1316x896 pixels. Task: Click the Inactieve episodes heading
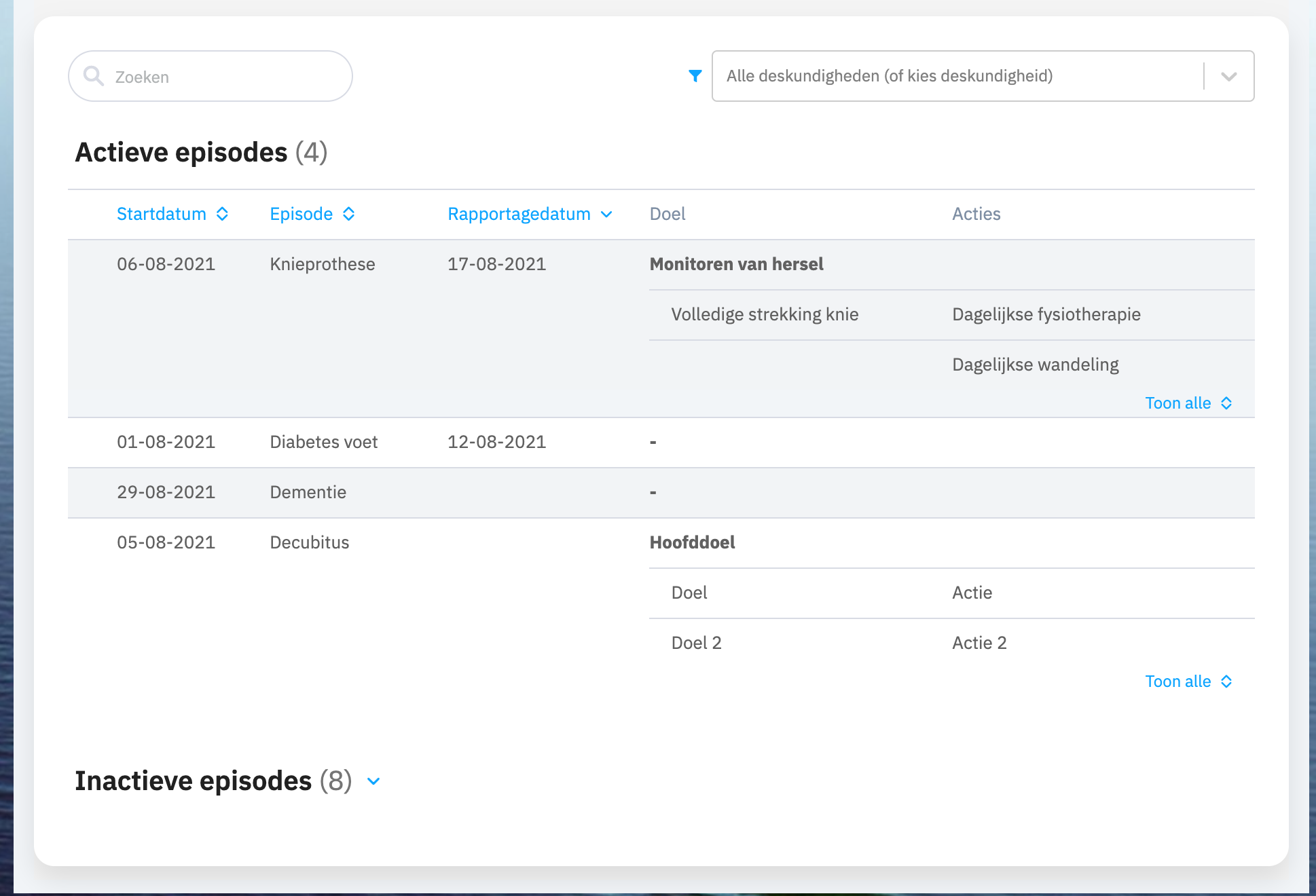click(214, 781)
